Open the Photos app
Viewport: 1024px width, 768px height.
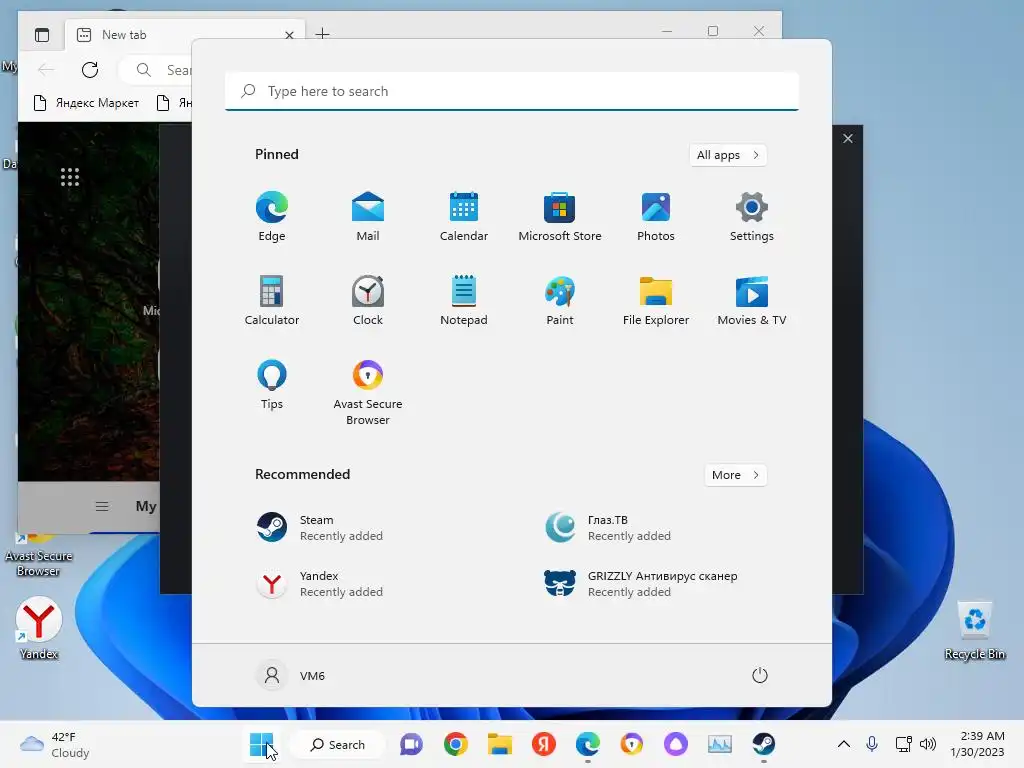[x=656, y=217]
